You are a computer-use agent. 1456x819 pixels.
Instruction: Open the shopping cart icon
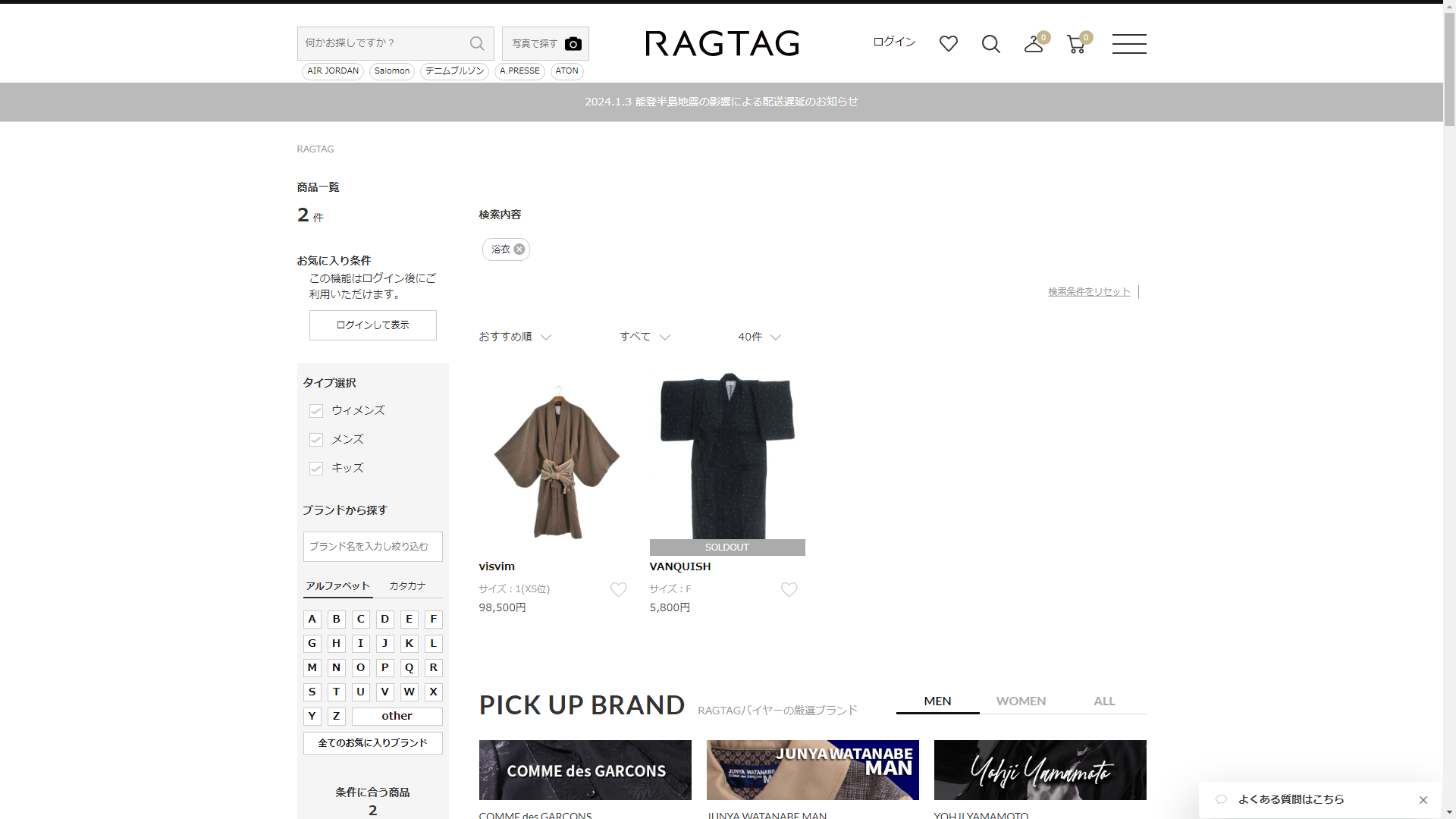tap(1075, 45)
